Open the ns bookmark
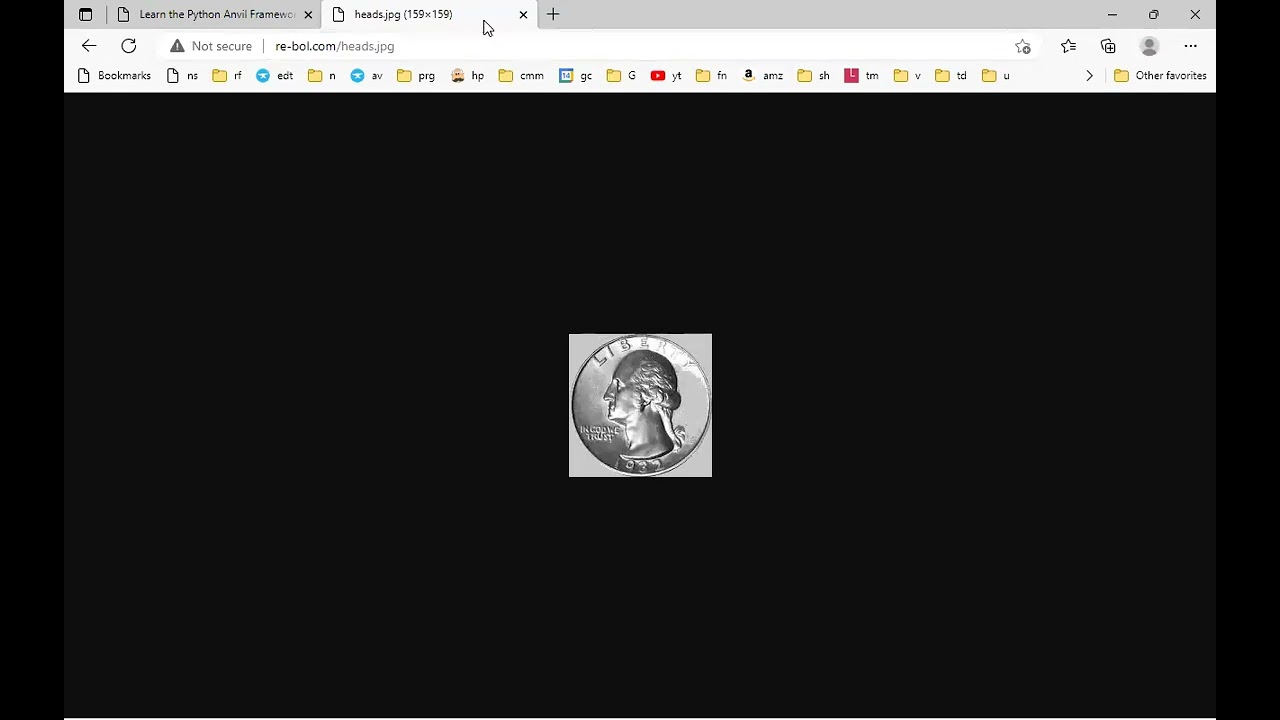 [x=182, y=76]
